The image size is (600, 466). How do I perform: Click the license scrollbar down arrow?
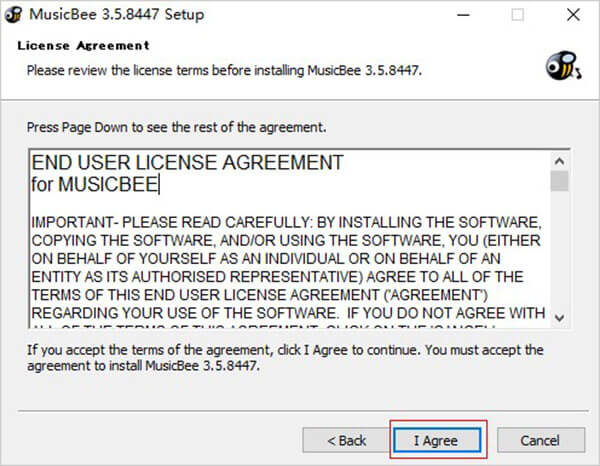click(559, 318)
